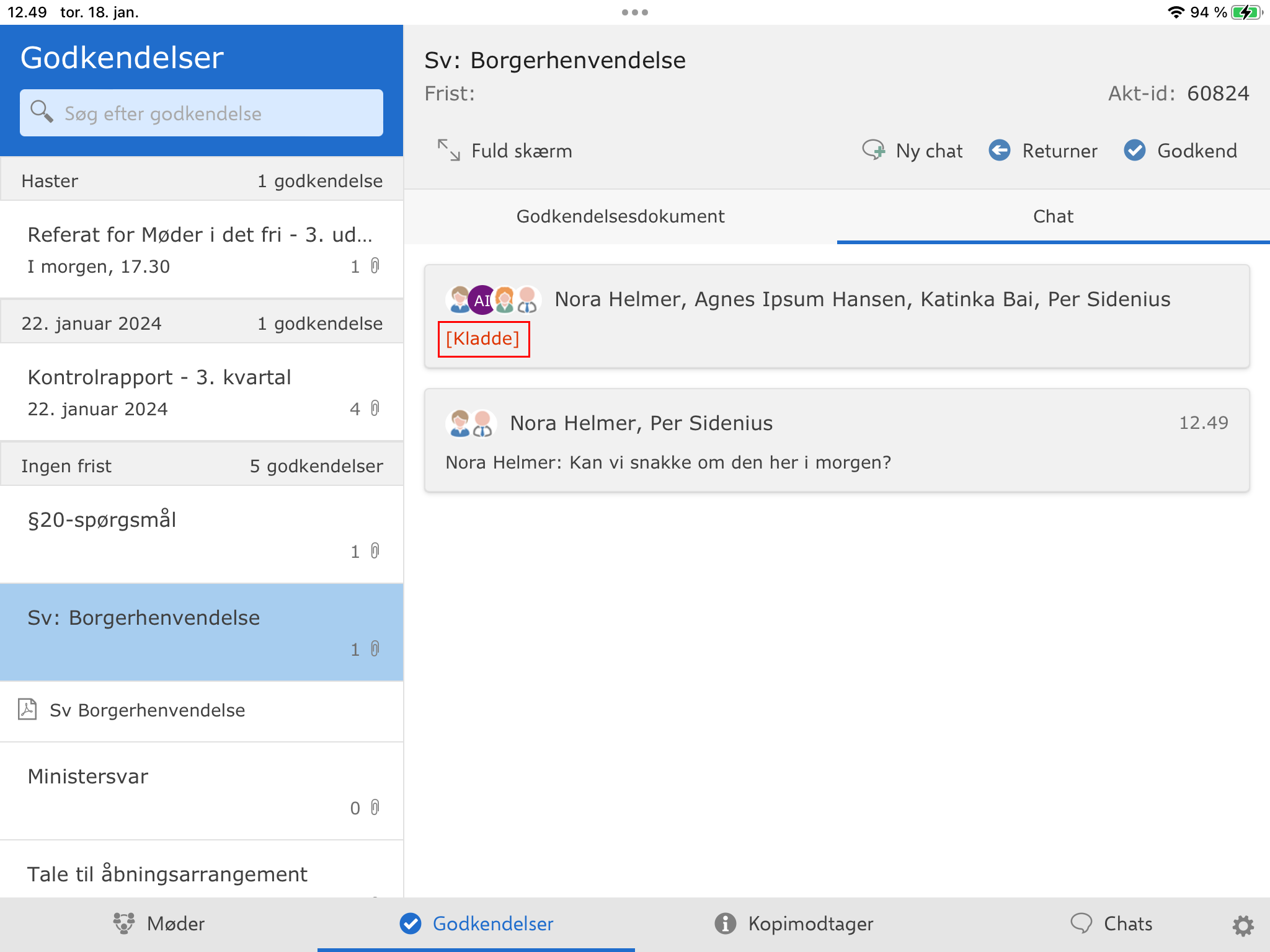Open the Kopimodtager section
Viewport: 1270px width, 952px height.
coord(794,923)
